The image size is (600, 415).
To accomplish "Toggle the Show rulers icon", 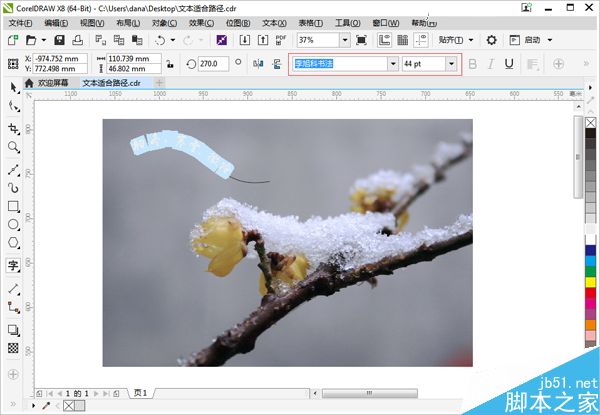I will pyautogui.click(x=384, y=40).
